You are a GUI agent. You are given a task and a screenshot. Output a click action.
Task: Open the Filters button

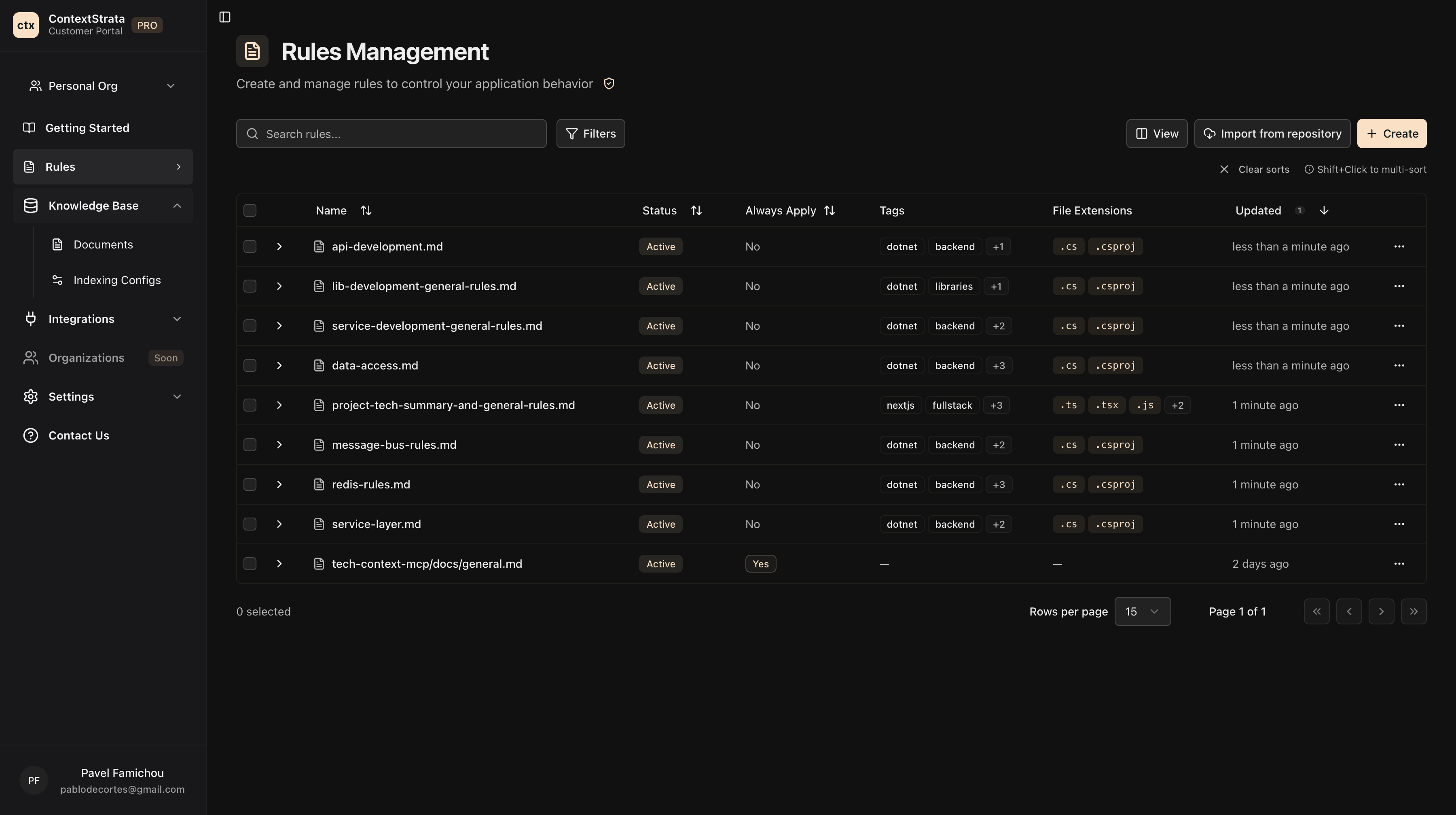[590, 134]
